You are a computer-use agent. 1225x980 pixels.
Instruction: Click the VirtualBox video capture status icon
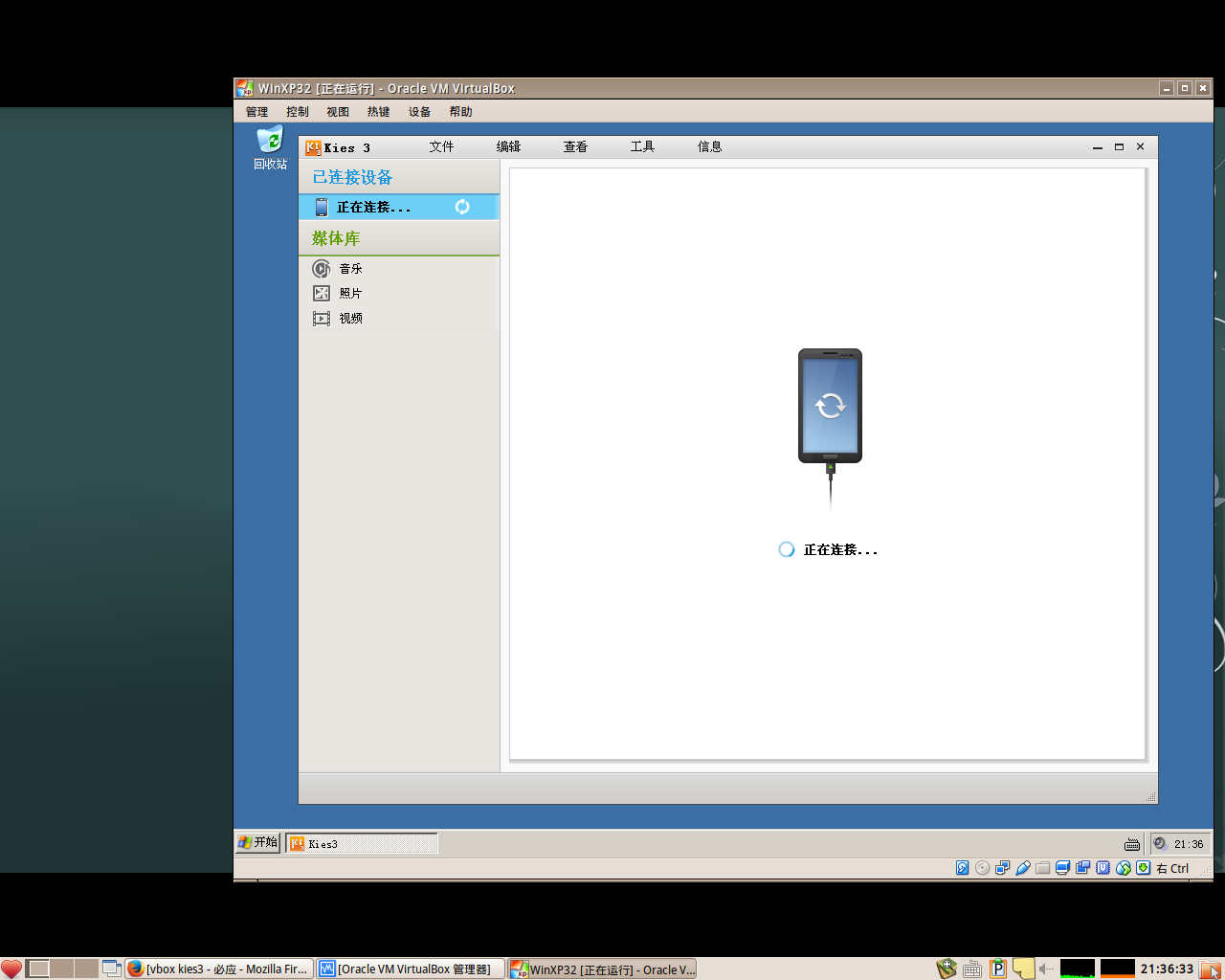tap(1083, 868)
